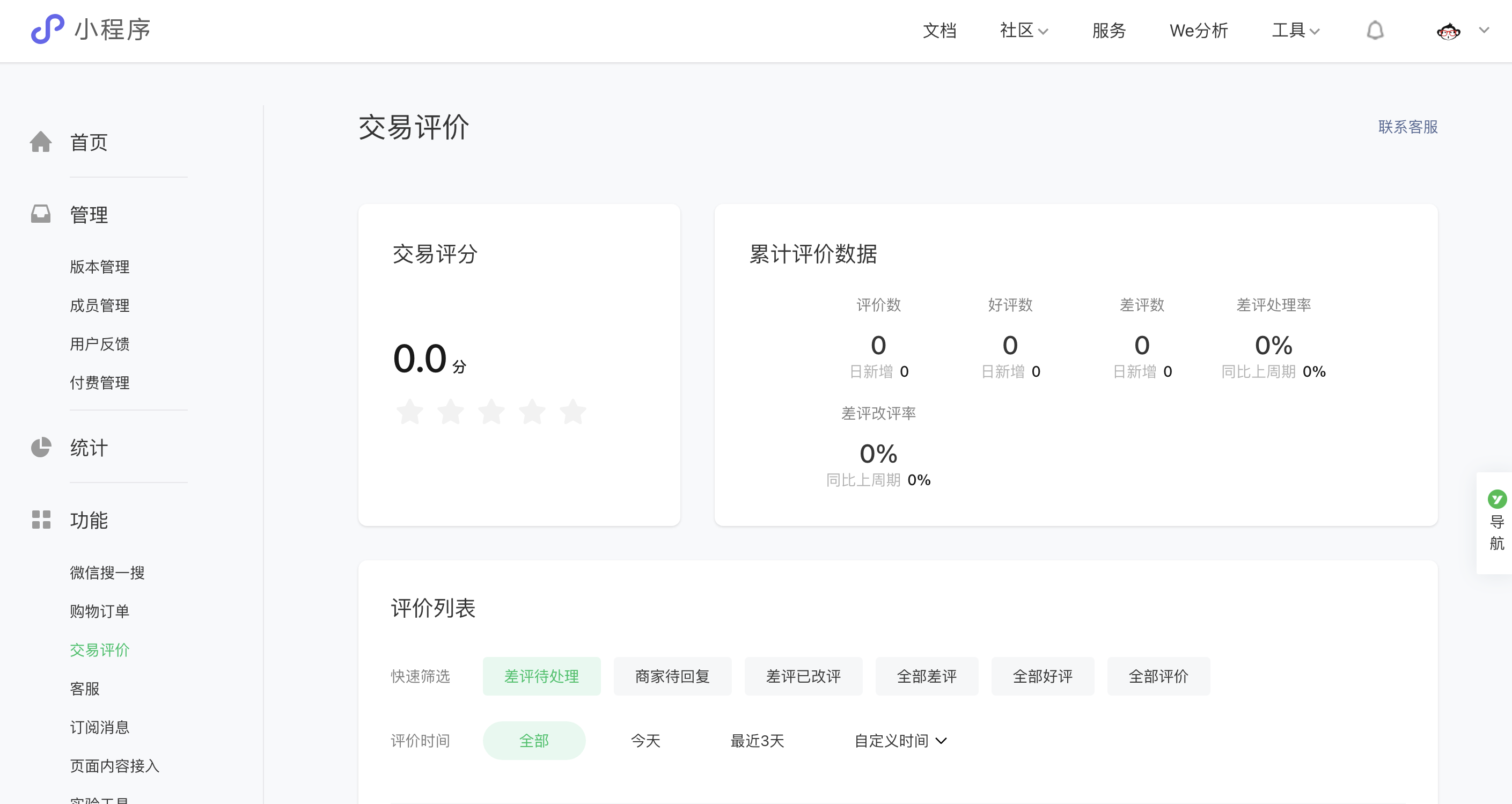Expand the 社区 dropdown menu
The image size is (1512, 804).
(x=1024, y=31)
